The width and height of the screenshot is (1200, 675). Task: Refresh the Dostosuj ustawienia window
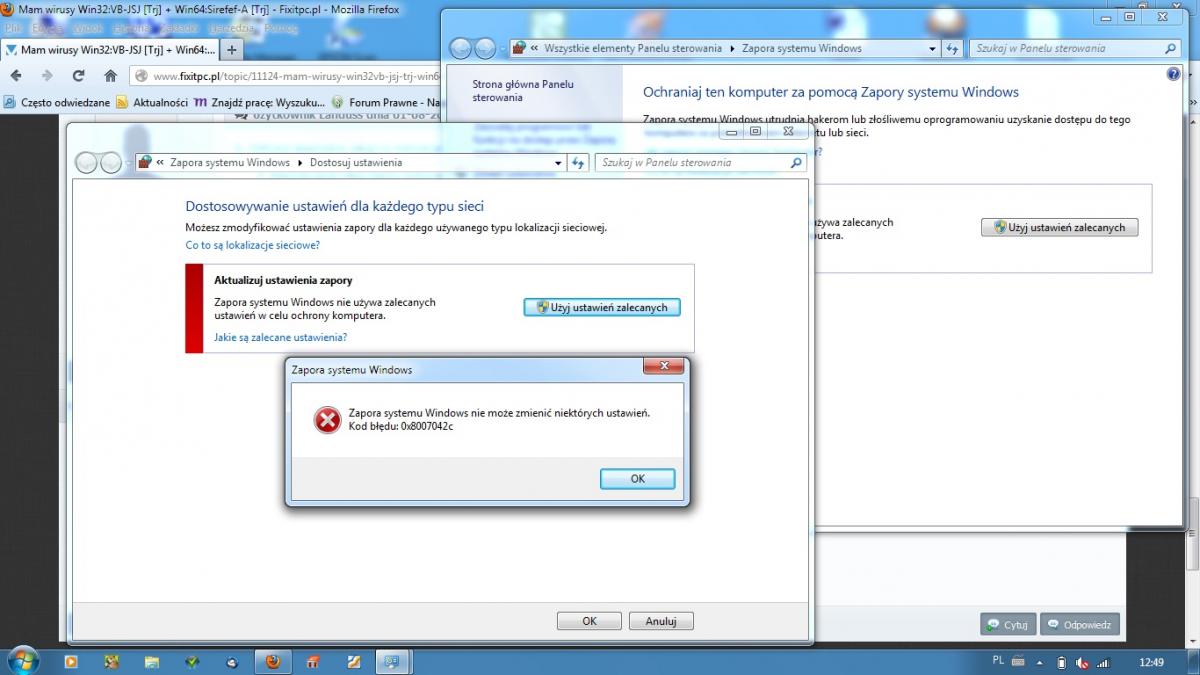tap(578, 163)
